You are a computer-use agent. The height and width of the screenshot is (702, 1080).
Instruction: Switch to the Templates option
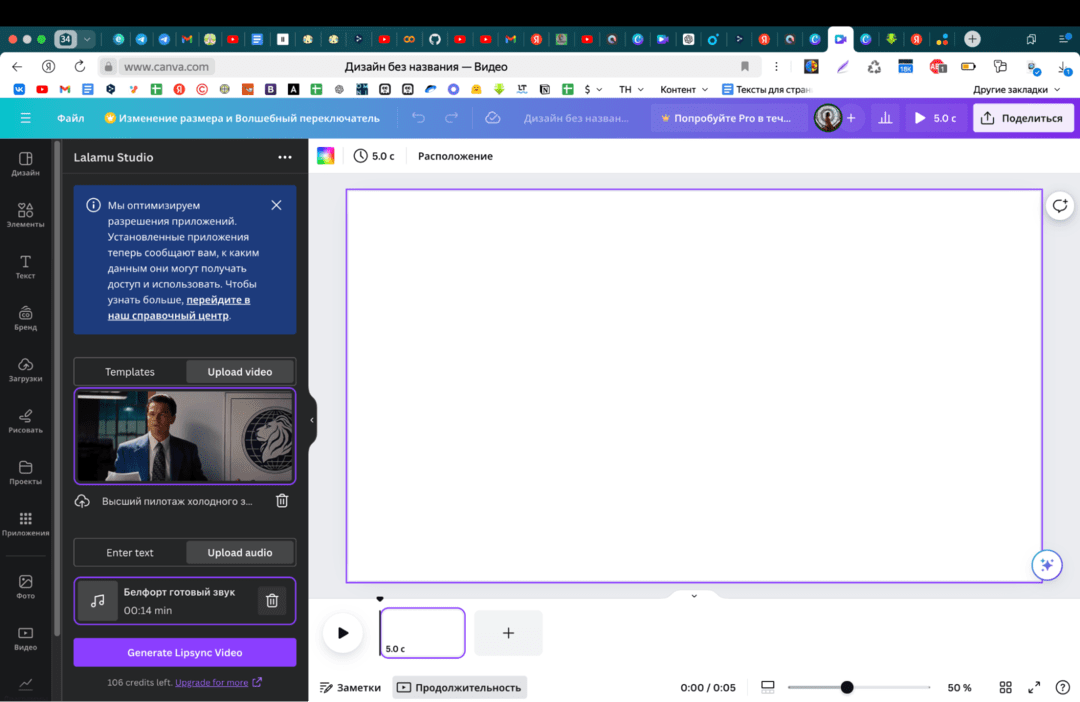130,372
